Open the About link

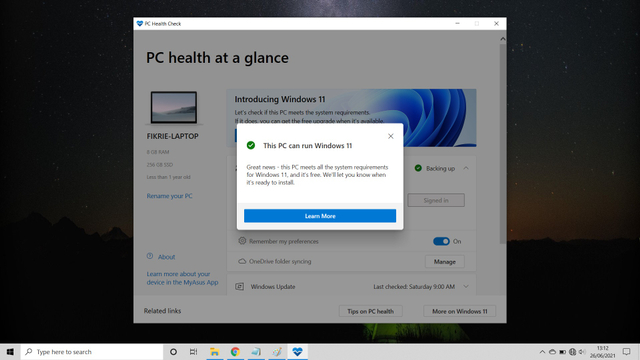167,257
